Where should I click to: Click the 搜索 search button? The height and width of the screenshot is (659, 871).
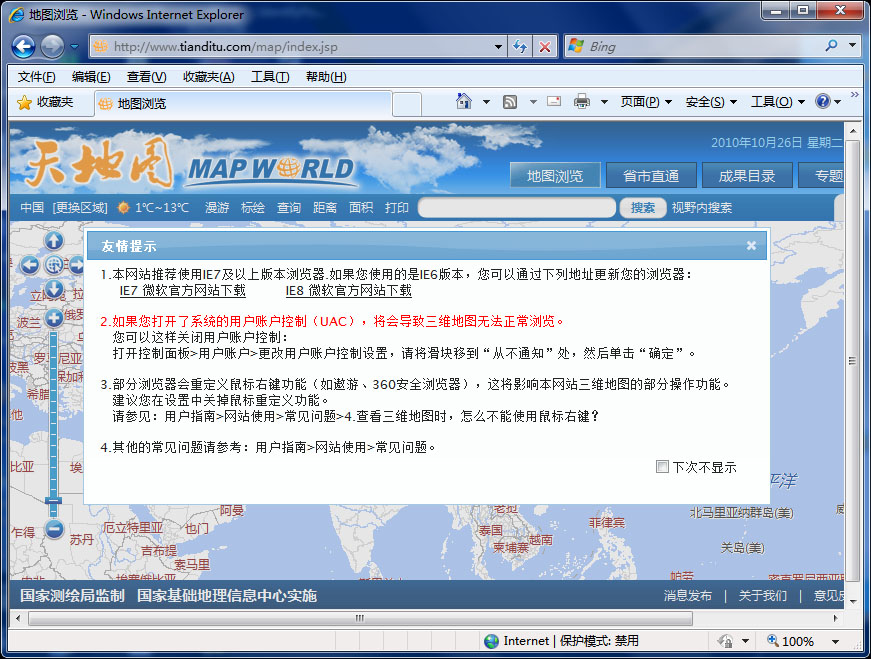643,207
